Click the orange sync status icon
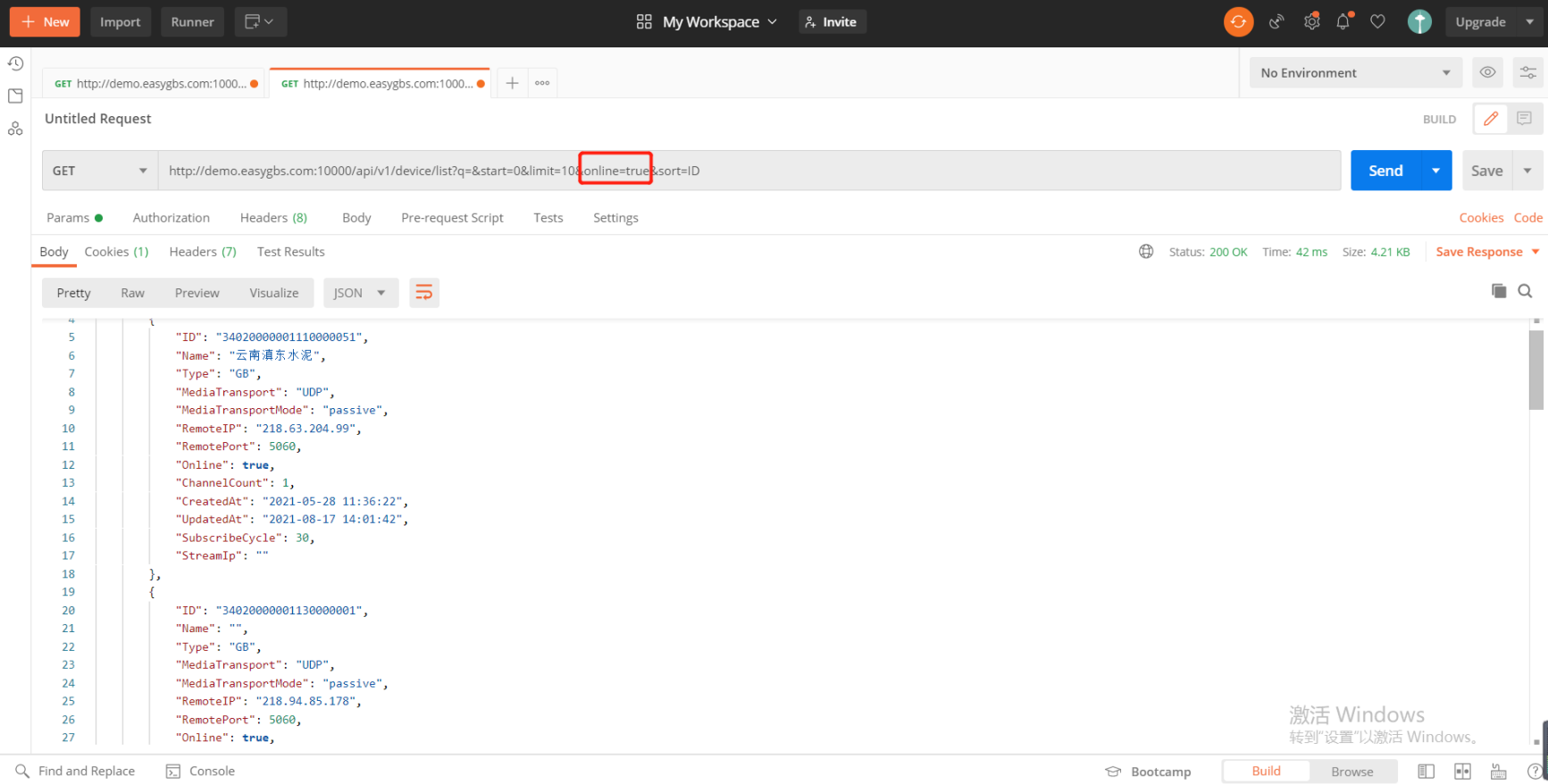The image size is (1548, 784). pos(1238,21)
